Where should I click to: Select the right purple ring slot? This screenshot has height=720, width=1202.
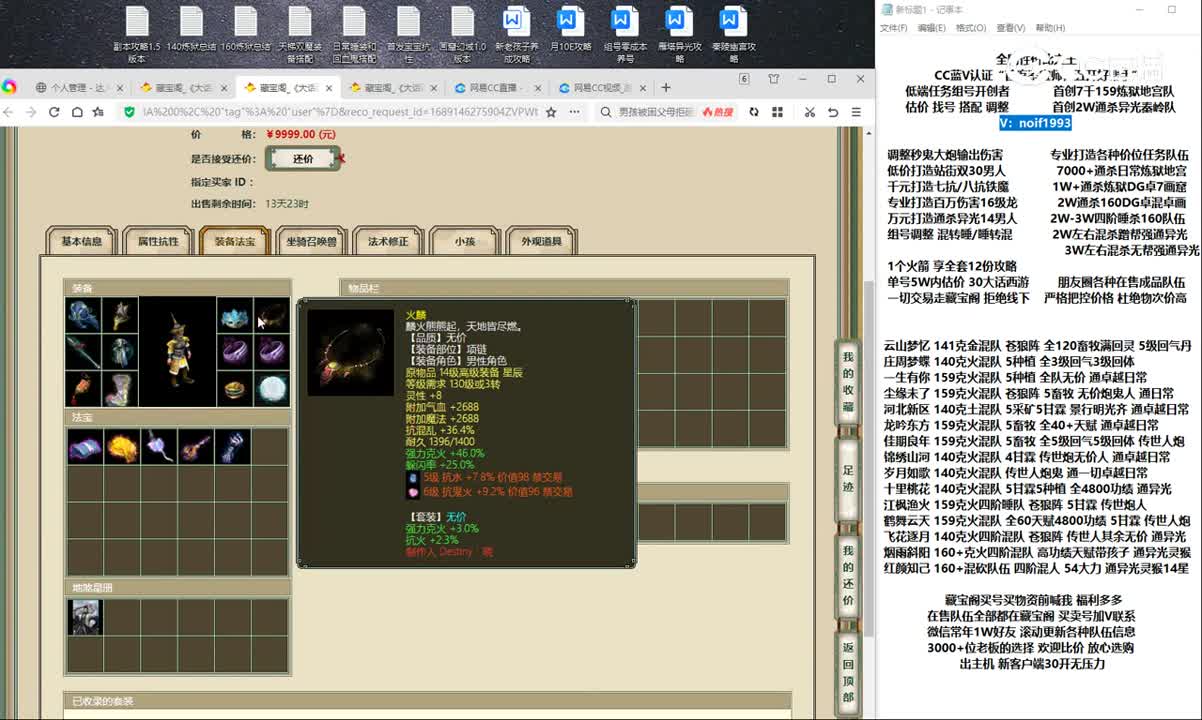[271, 351]
